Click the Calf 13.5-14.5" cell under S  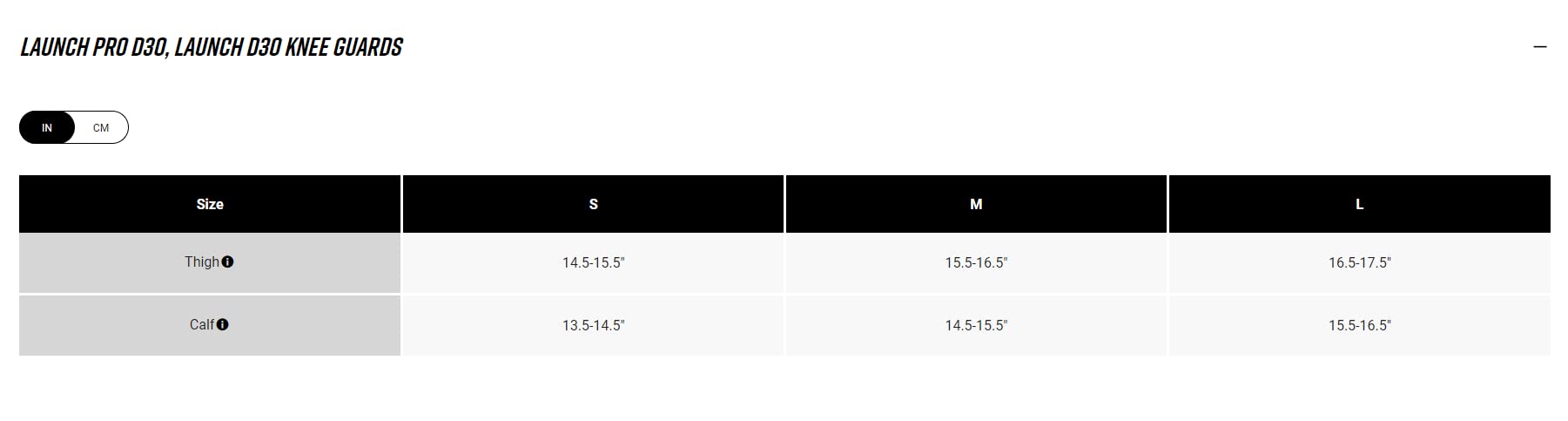tap(593, 325)
